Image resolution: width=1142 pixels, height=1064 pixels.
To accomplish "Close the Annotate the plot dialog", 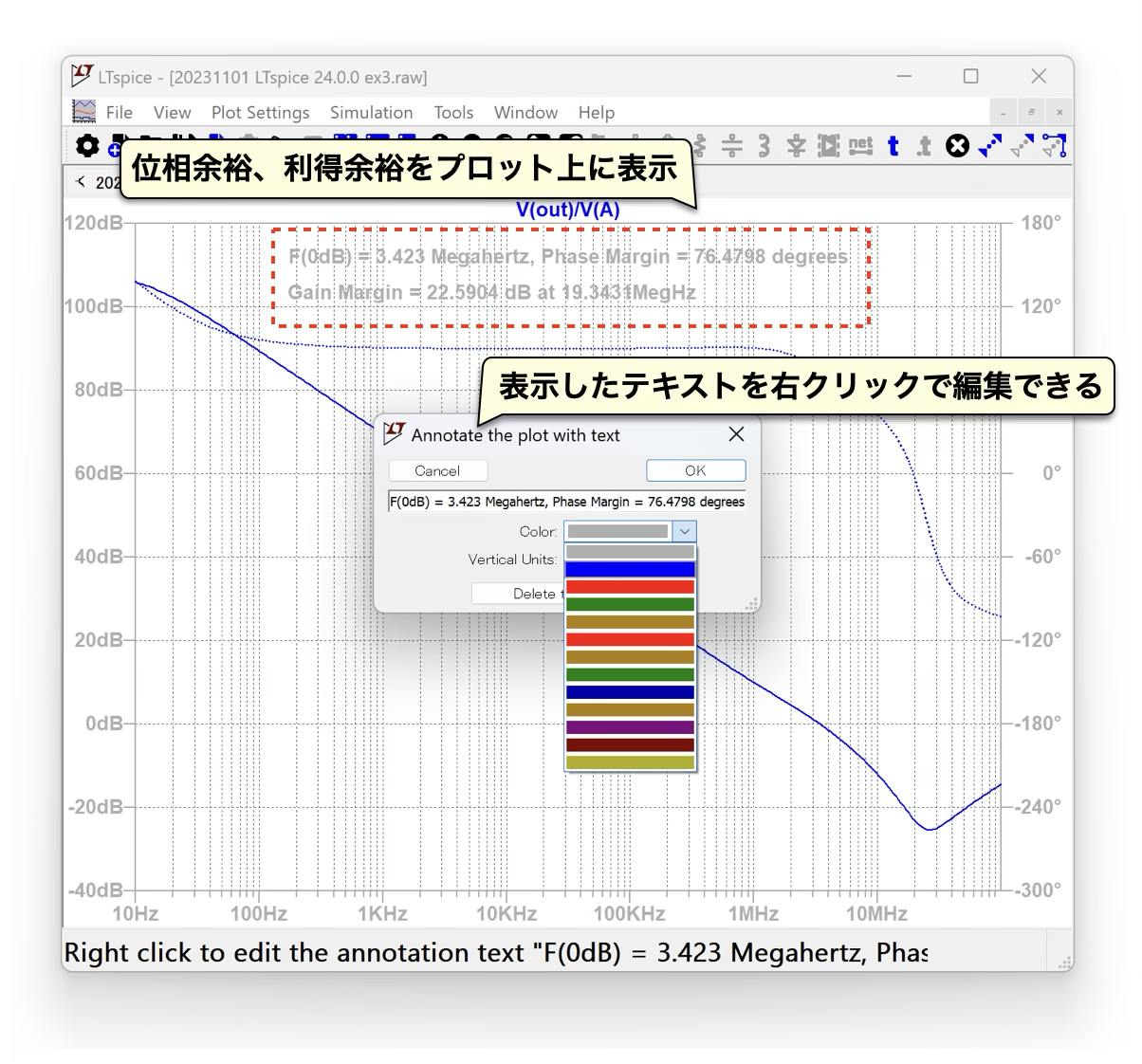I will (x=736, y=434).
